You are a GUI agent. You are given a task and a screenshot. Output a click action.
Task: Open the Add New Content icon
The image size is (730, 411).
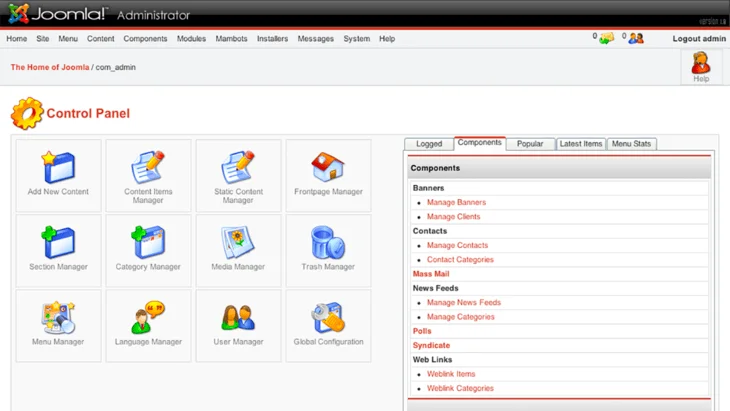click(58, 167)
